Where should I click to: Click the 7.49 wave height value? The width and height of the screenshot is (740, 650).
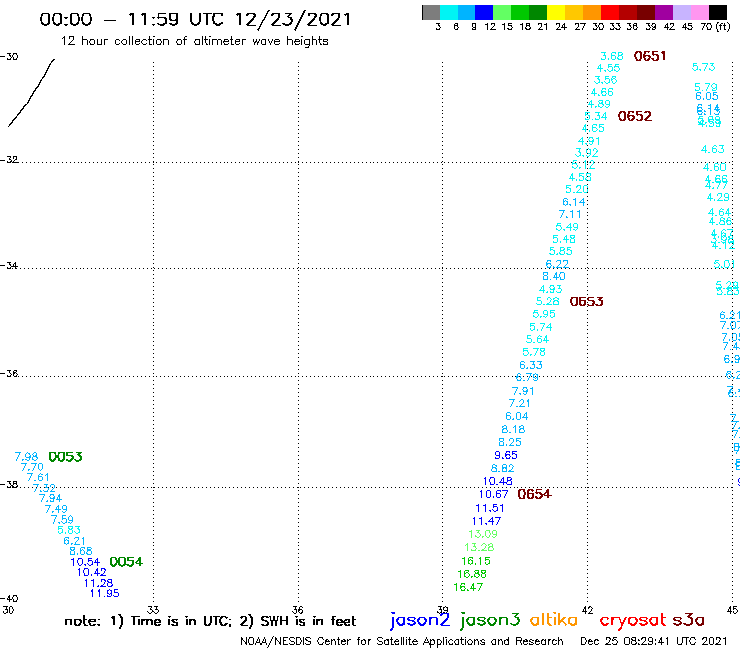click(56, 509)
